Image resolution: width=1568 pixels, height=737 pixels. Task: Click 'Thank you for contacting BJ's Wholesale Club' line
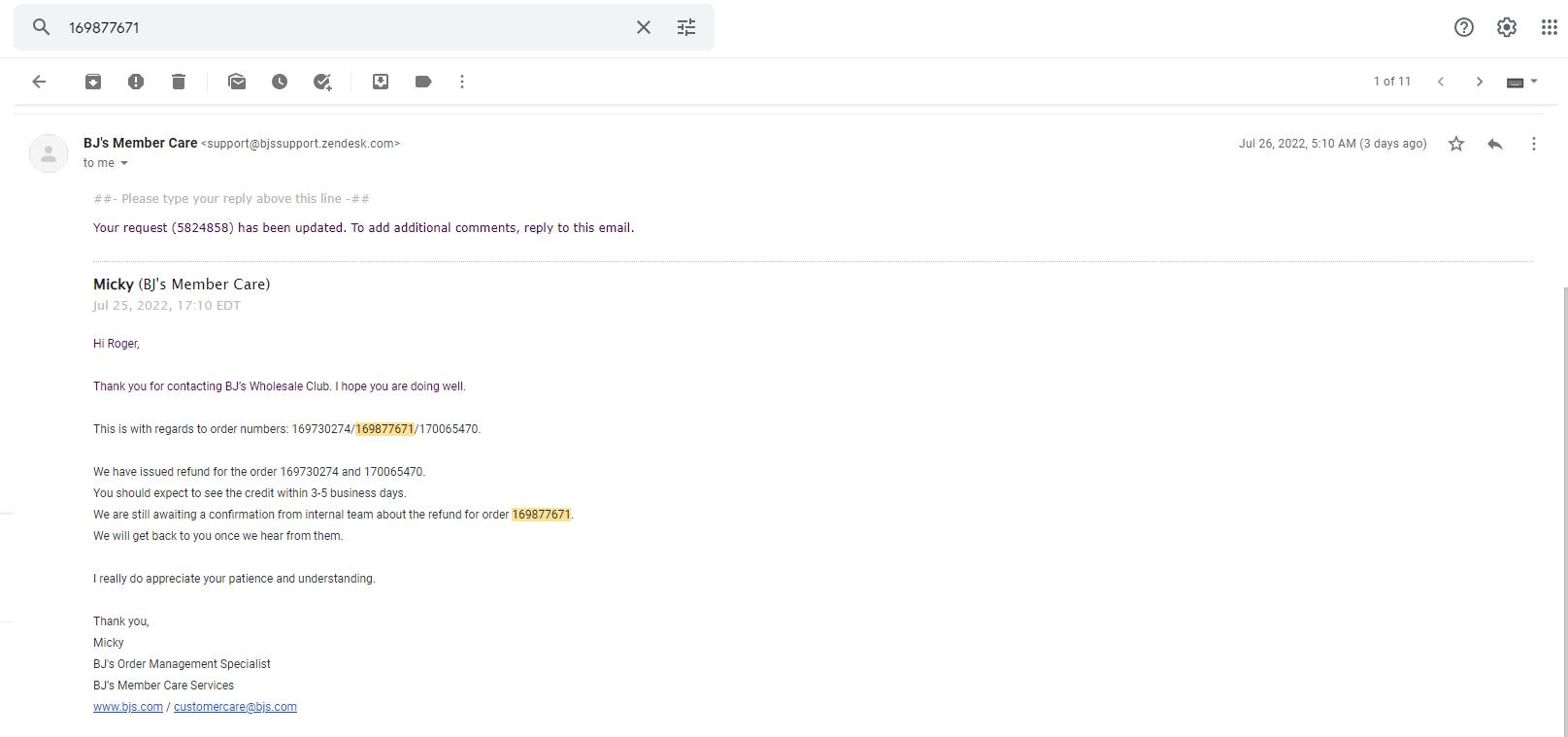tap(280, 386)
